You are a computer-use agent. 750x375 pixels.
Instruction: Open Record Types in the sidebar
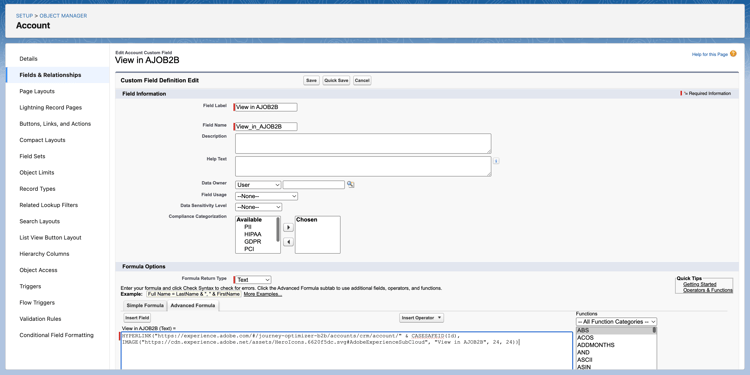[37, 189]
